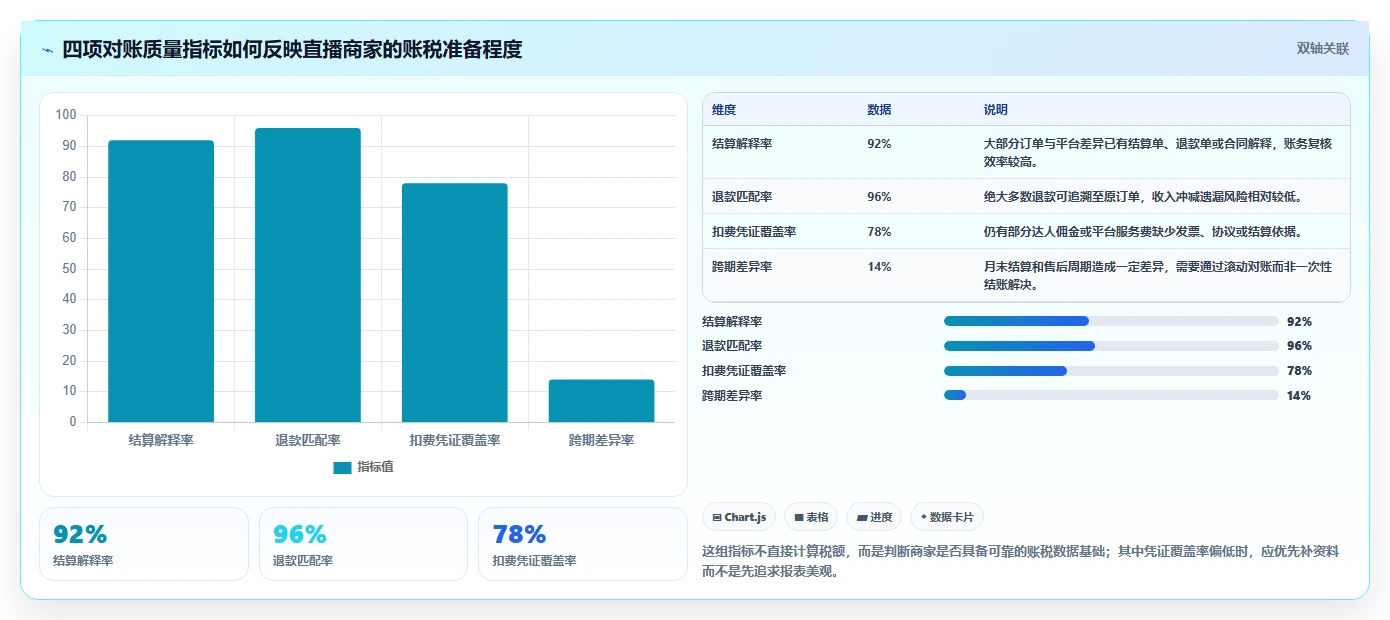Click the footer note starting 这组指标不直接计算税额
Screen dimensions: 1390x620
pyautogui.click(x=1021, y=561)
